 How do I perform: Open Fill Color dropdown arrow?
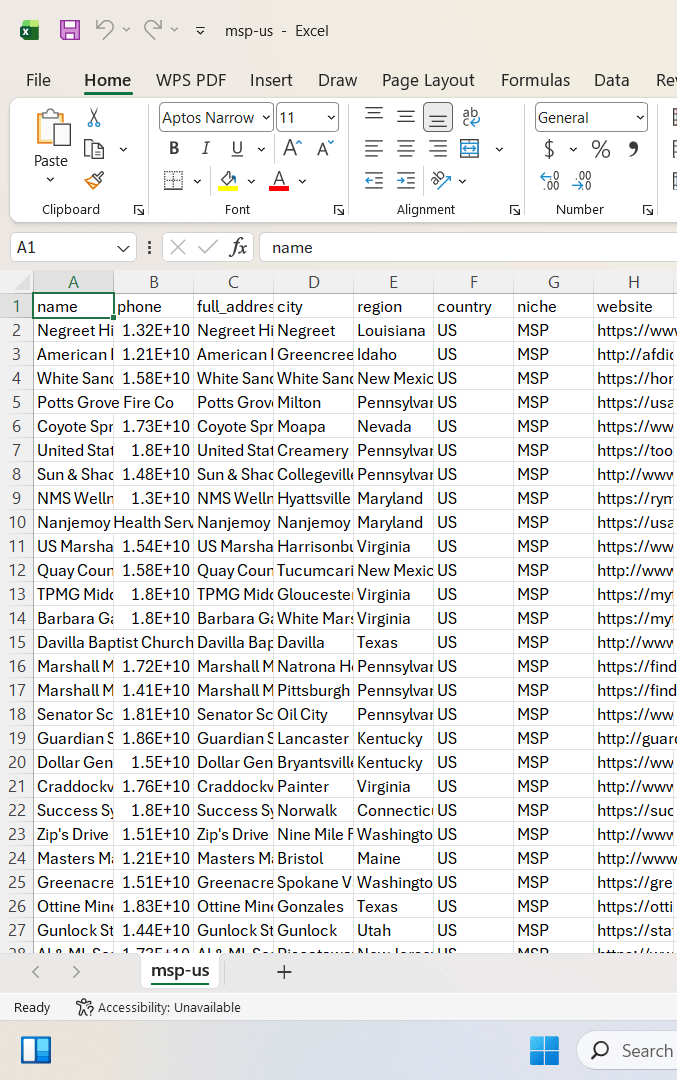(x=251, y=181)
